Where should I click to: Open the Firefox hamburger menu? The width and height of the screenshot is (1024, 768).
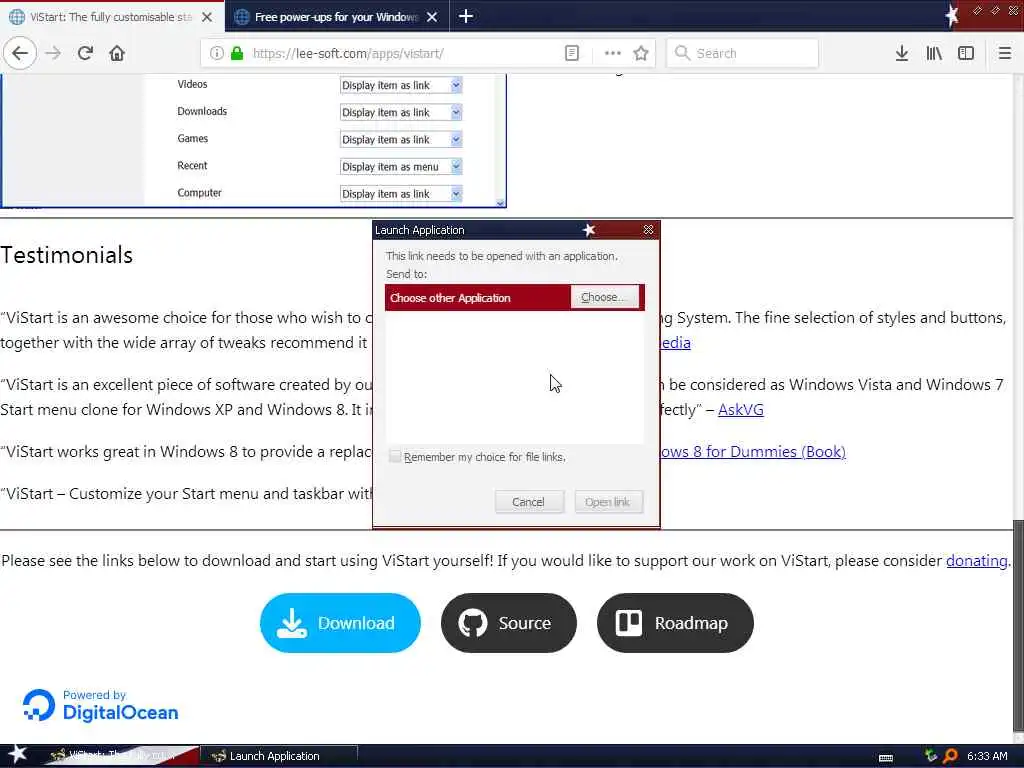[x=1005, y=54]
